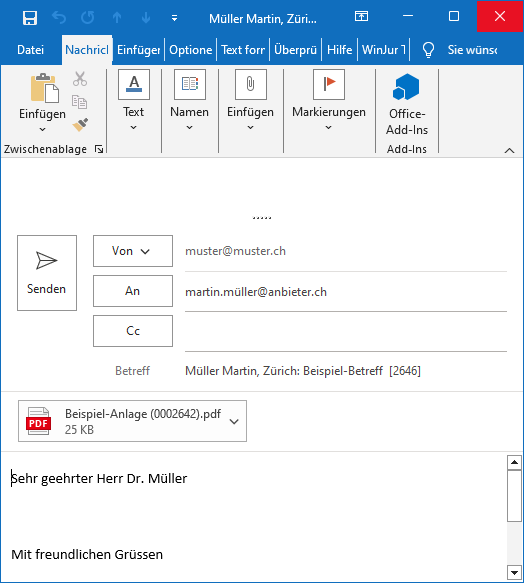524x583 pixels.
Task: Click the 'Mit freundlichen Grüssen' line
Action: point(87,554)
